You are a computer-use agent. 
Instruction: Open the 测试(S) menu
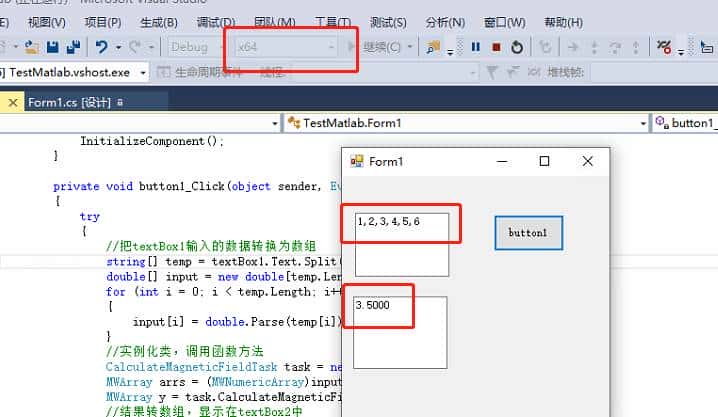388,22
